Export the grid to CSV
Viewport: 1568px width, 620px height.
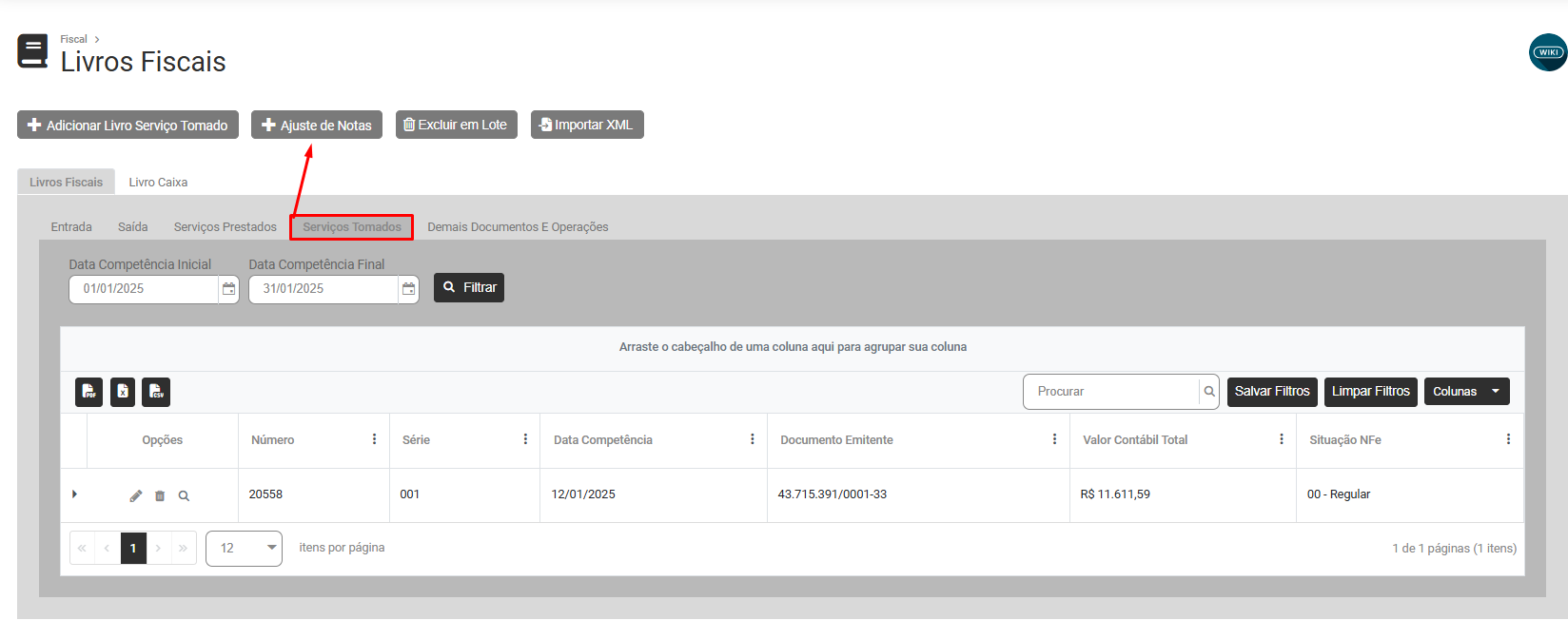tap(156, 392)
